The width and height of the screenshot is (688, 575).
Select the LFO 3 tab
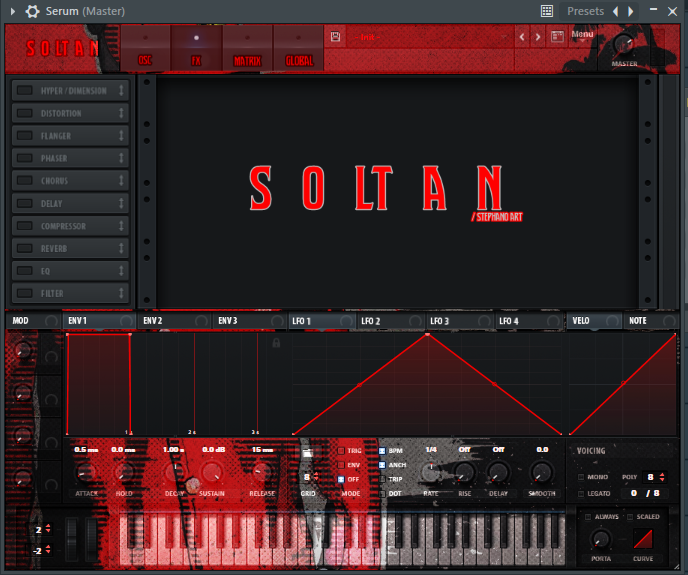pos(458,321)
